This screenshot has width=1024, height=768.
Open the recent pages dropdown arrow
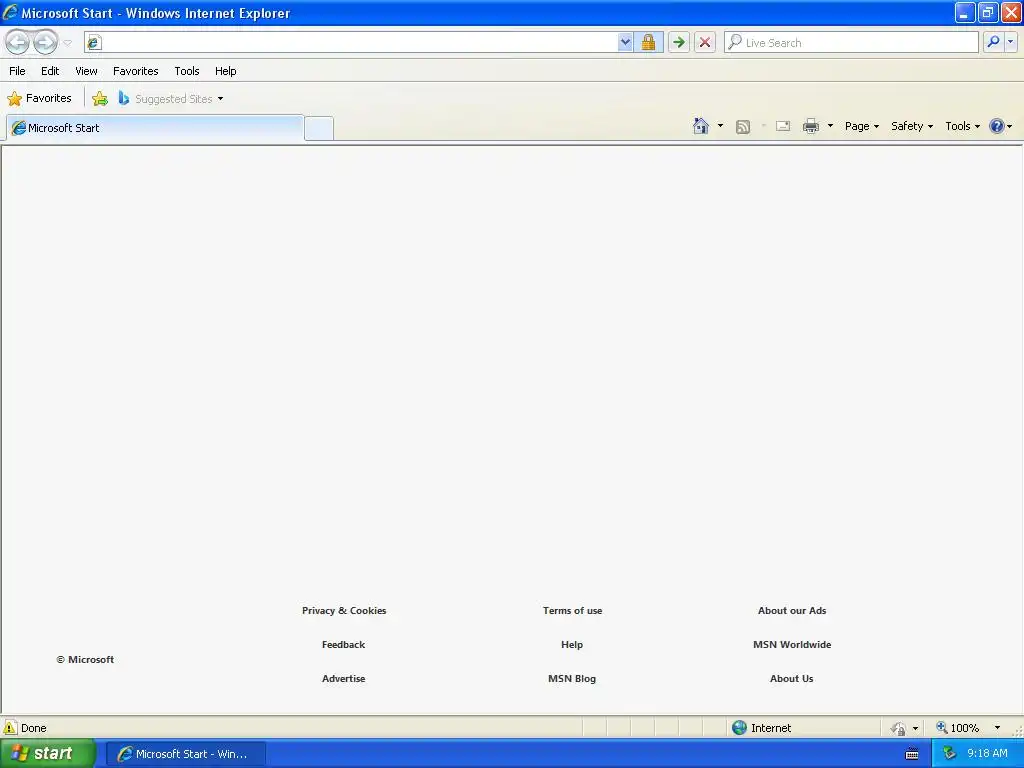tap(67, 43)
